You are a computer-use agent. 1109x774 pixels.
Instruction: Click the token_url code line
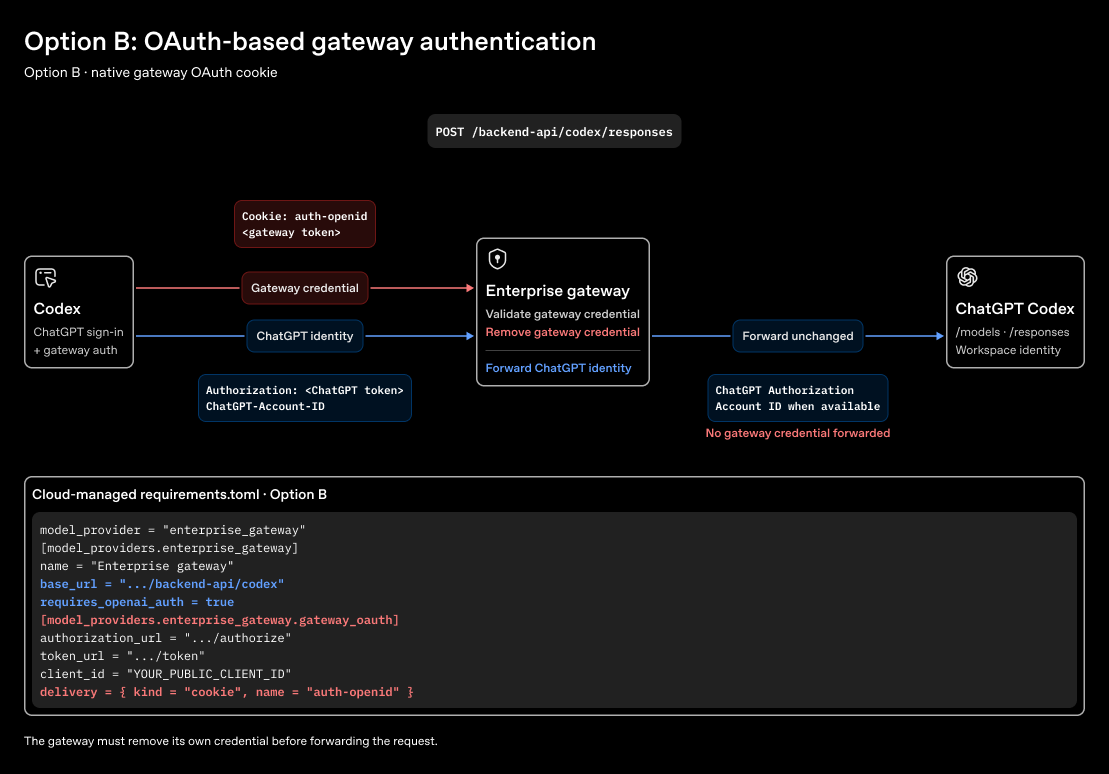[x=122, y=656]
